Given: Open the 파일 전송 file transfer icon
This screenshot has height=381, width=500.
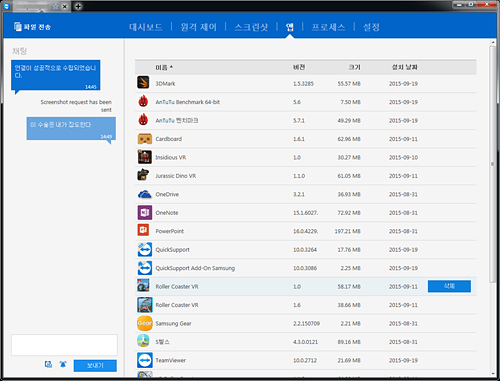Looking at the screenshot, I should click(18, 26).
